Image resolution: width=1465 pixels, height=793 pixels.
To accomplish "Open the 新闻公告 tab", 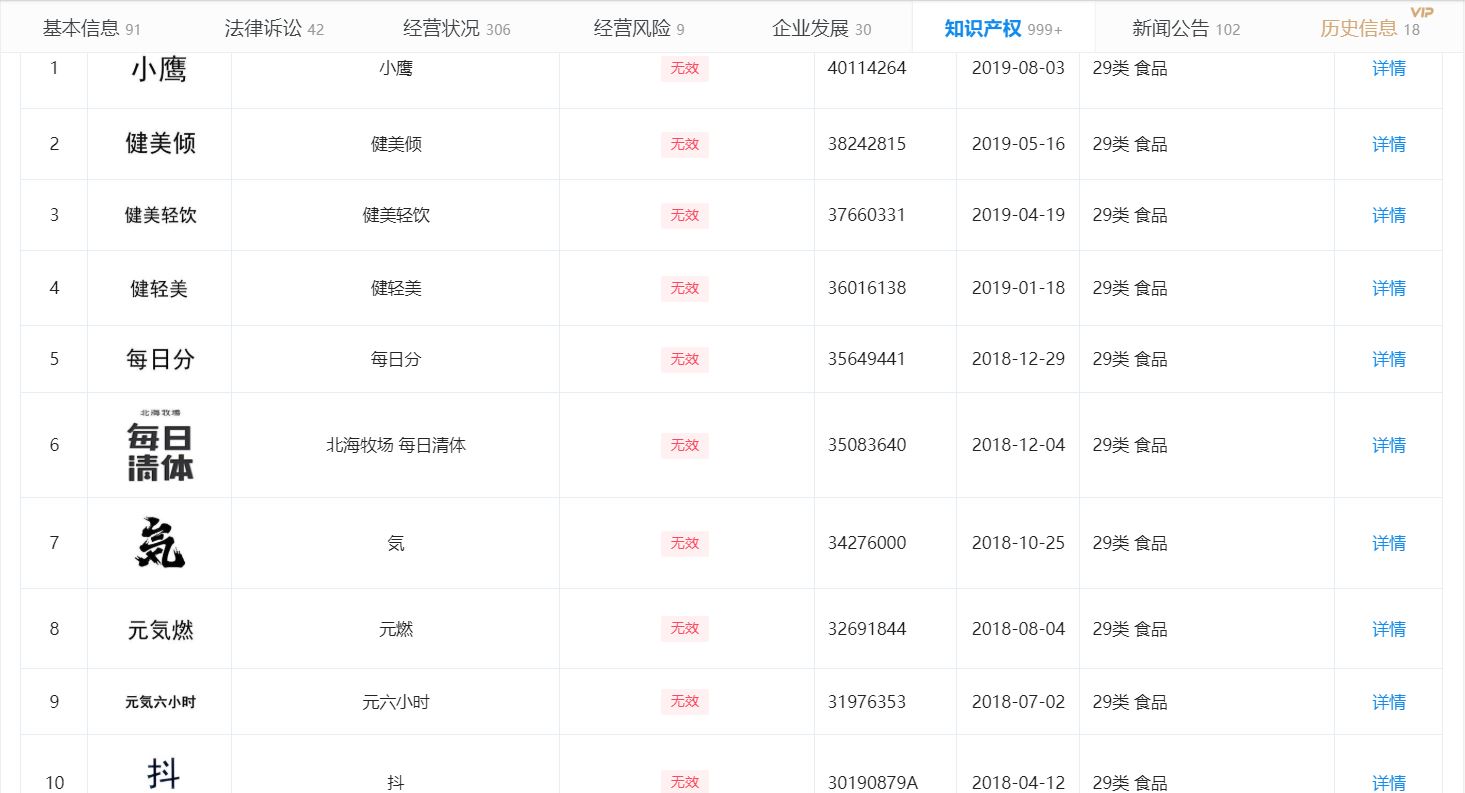I will pyautogui.click(x=1185, y=28).
